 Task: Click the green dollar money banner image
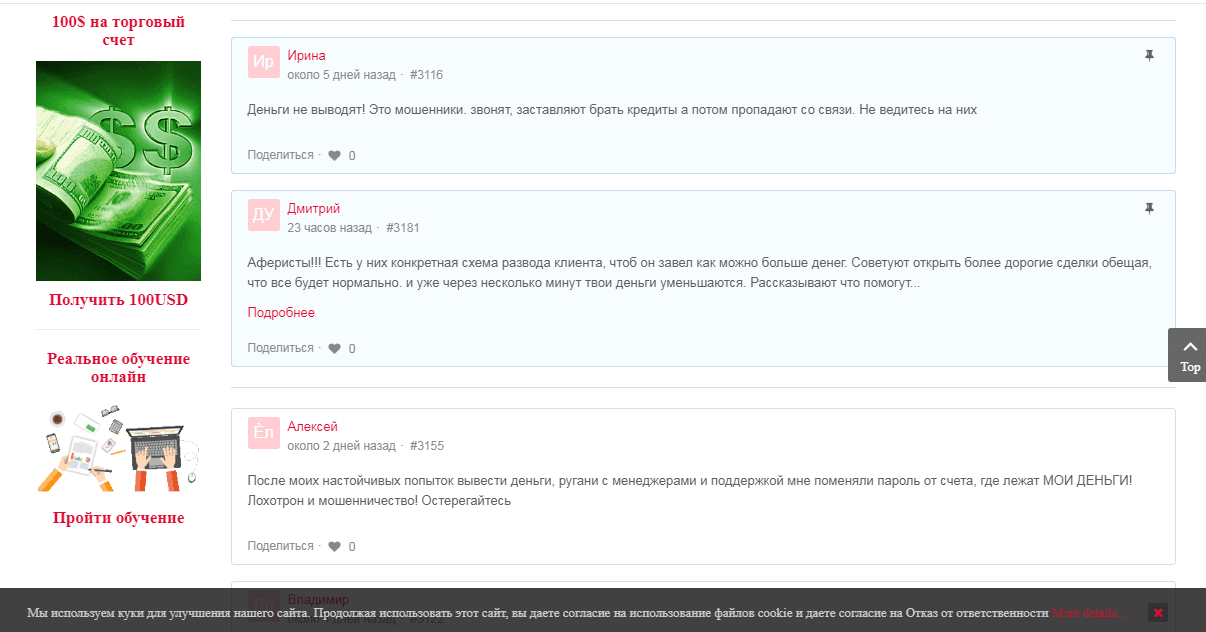point(118,171)
